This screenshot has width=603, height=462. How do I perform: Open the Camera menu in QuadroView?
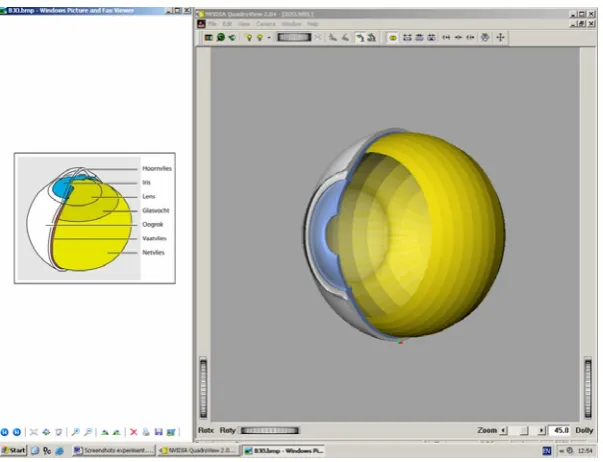pyautogui.click(x=265, y=24)
